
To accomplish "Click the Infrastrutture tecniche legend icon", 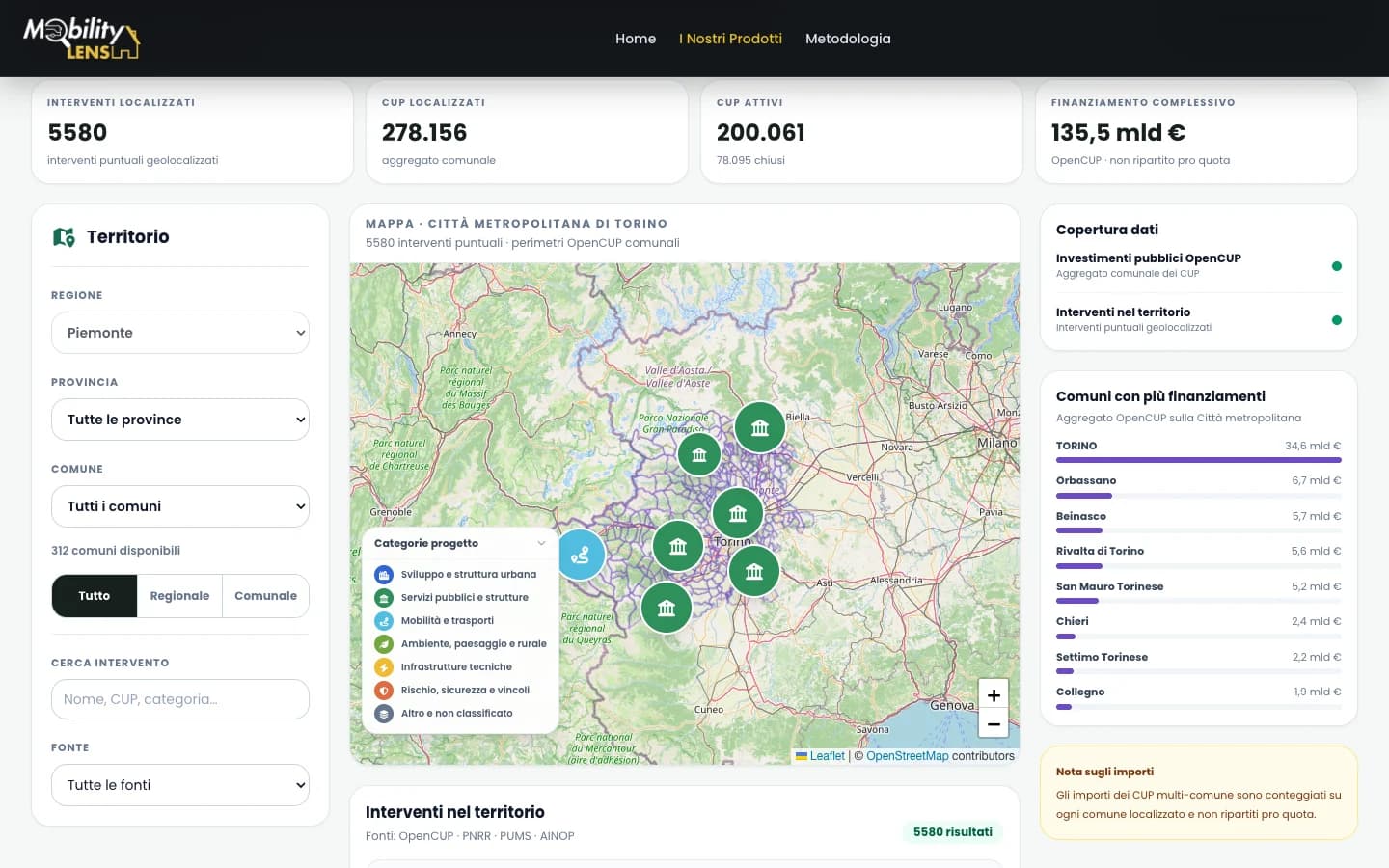I will coord(384,666).
